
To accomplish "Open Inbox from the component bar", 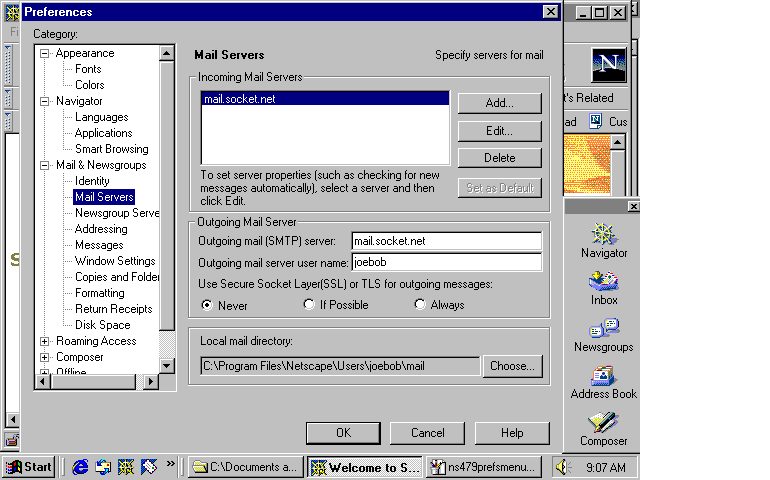I will 604,288.
